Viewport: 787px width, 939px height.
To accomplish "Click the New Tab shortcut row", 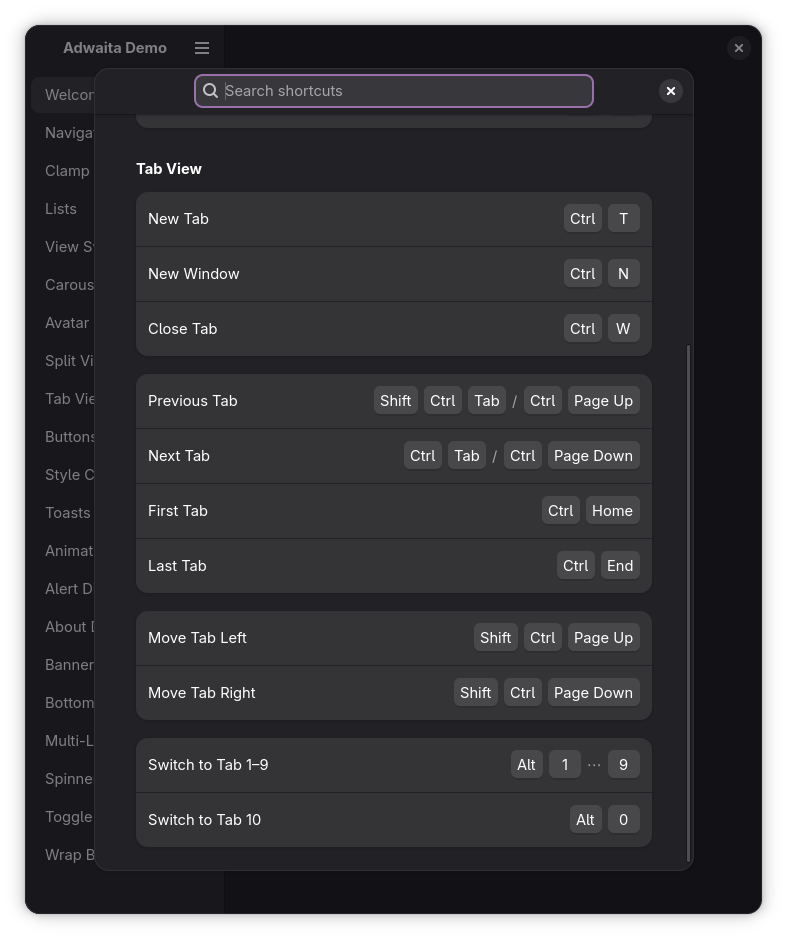I will tap(394, 219).
